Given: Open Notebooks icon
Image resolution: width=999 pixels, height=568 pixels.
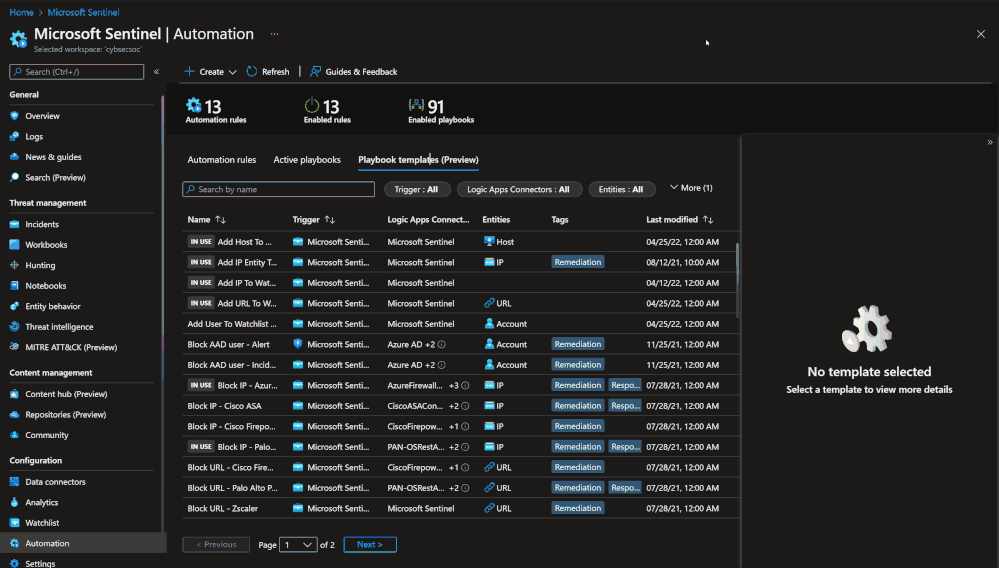Looking at the screenshot, I should [x=15, y=285].
